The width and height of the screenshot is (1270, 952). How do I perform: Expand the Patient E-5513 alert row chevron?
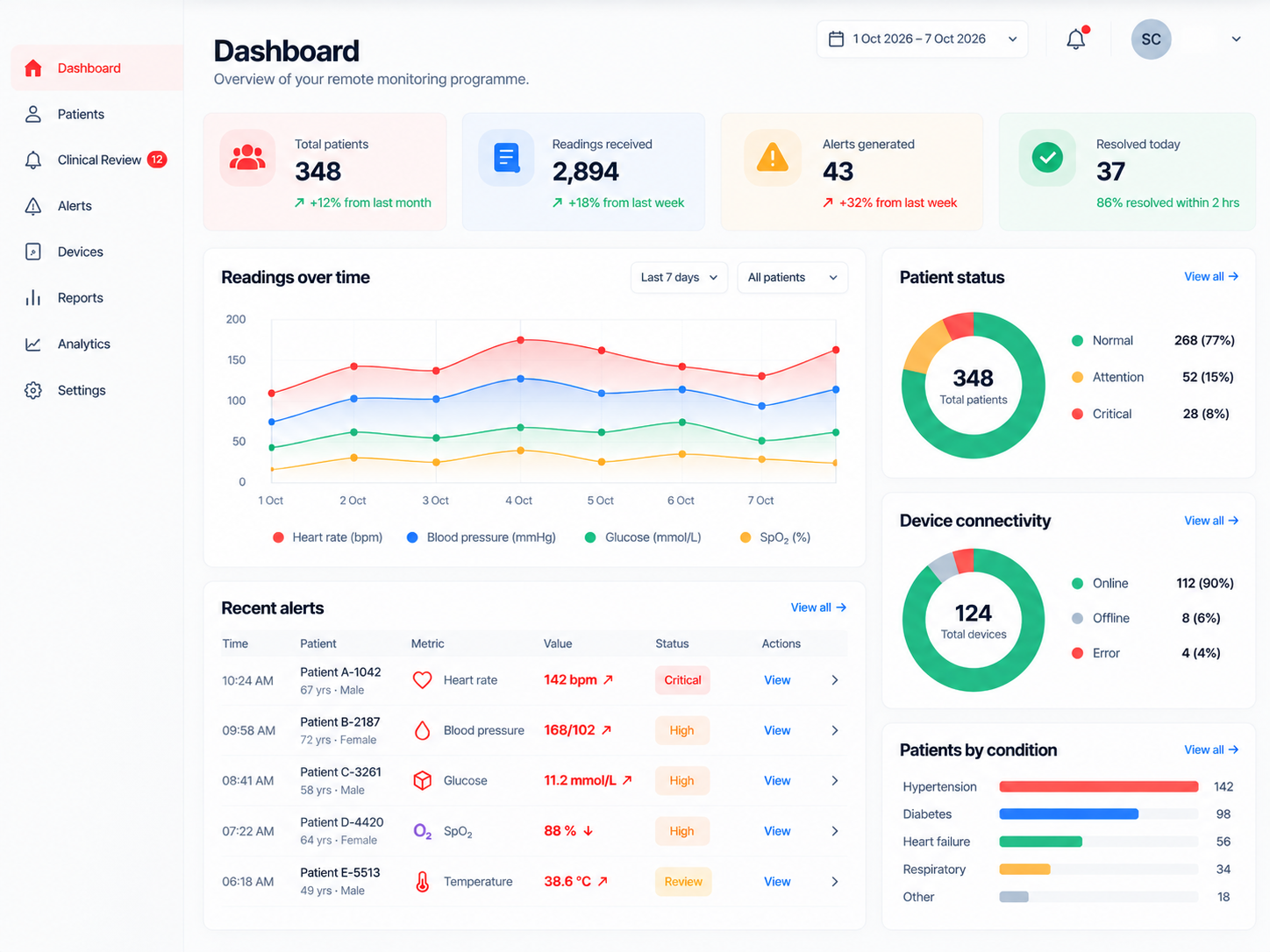(x=835, y=882)
